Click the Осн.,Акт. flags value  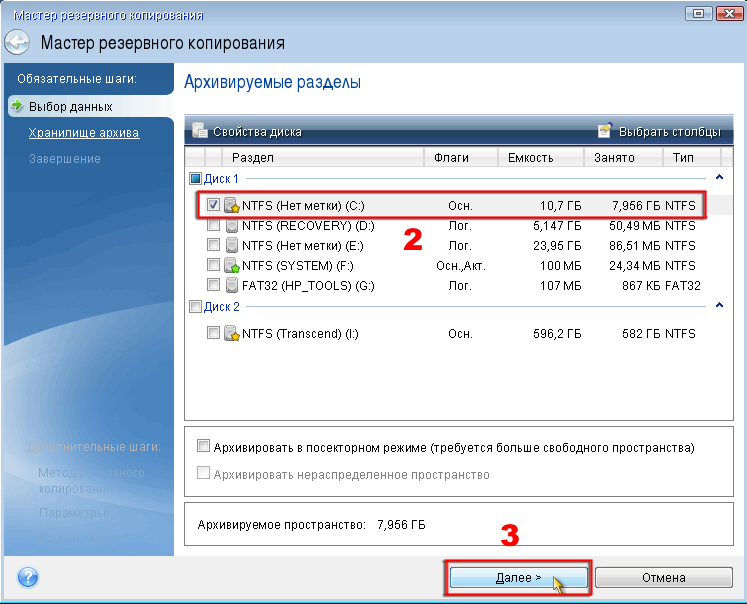pyautogui.click(x=461, y=265)
